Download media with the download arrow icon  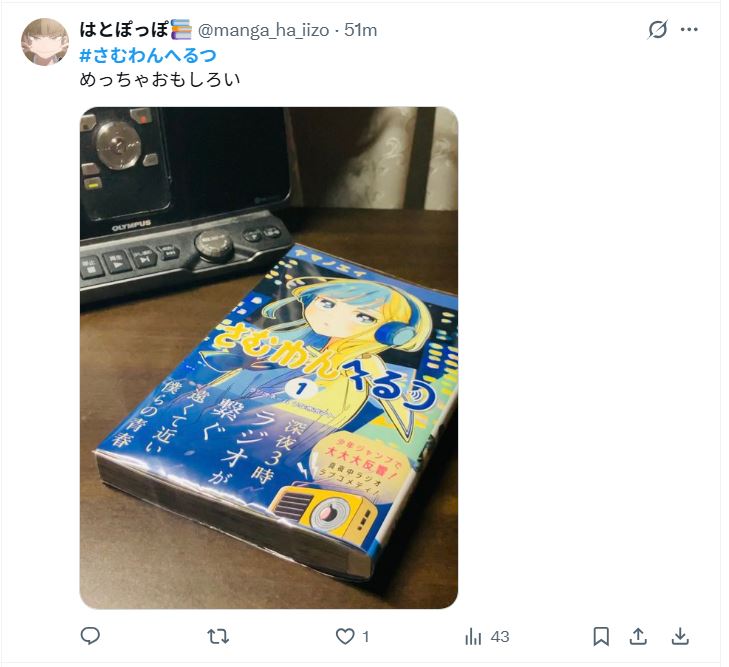pos(680,636)
